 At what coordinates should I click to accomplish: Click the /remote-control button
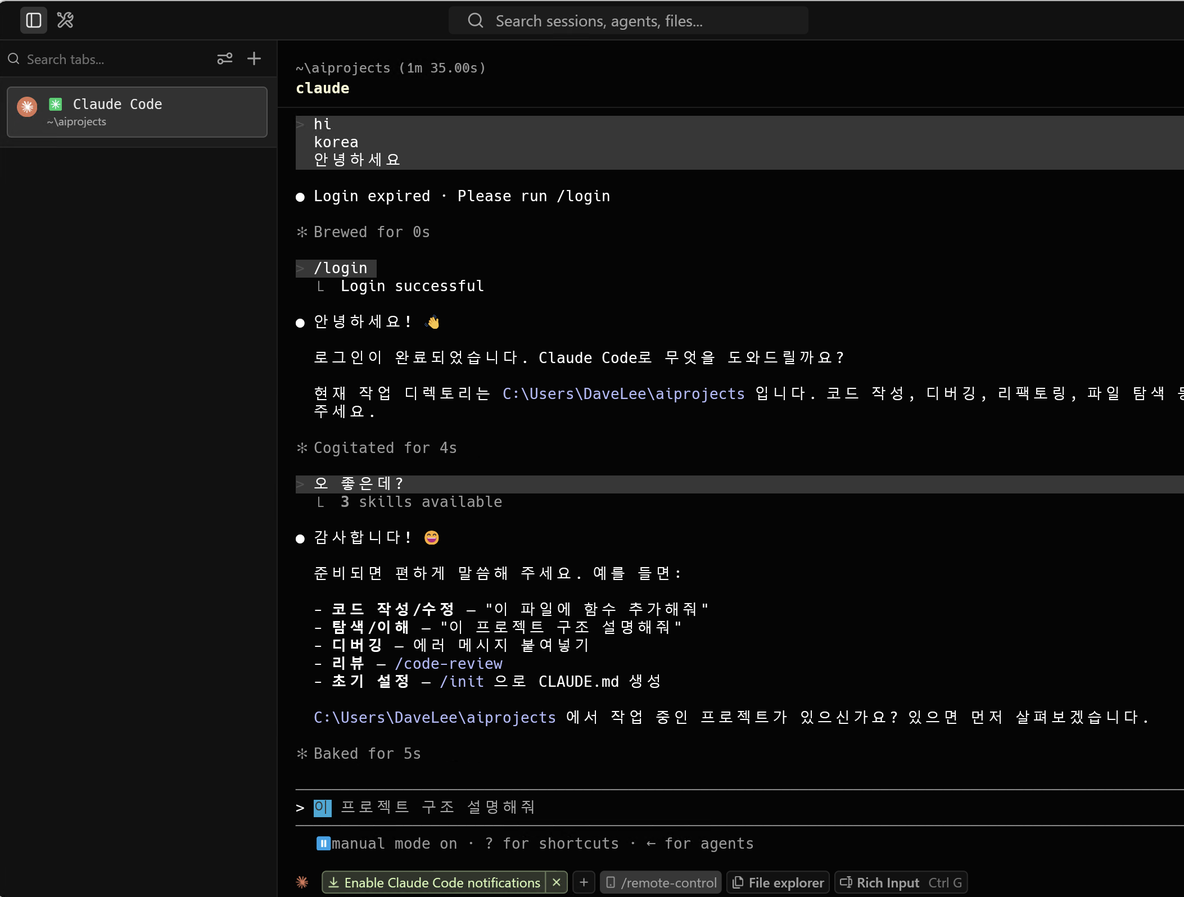pyautogui.click(x=661, y=883)
